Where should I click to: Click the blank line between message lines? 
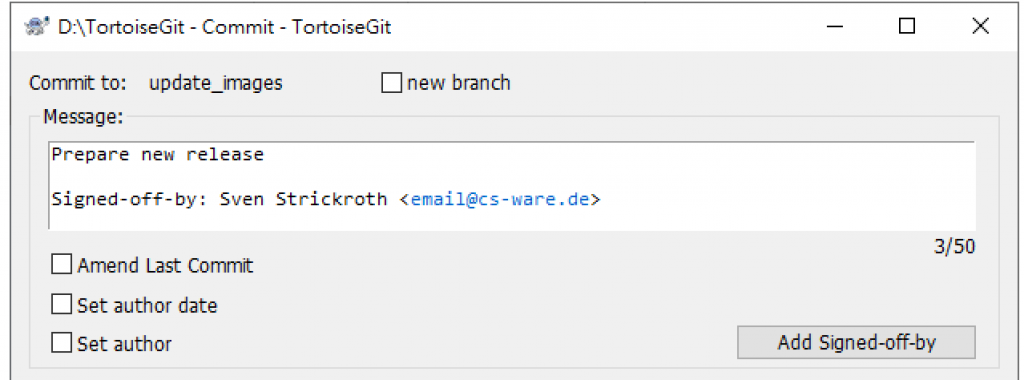click(512, 177)
